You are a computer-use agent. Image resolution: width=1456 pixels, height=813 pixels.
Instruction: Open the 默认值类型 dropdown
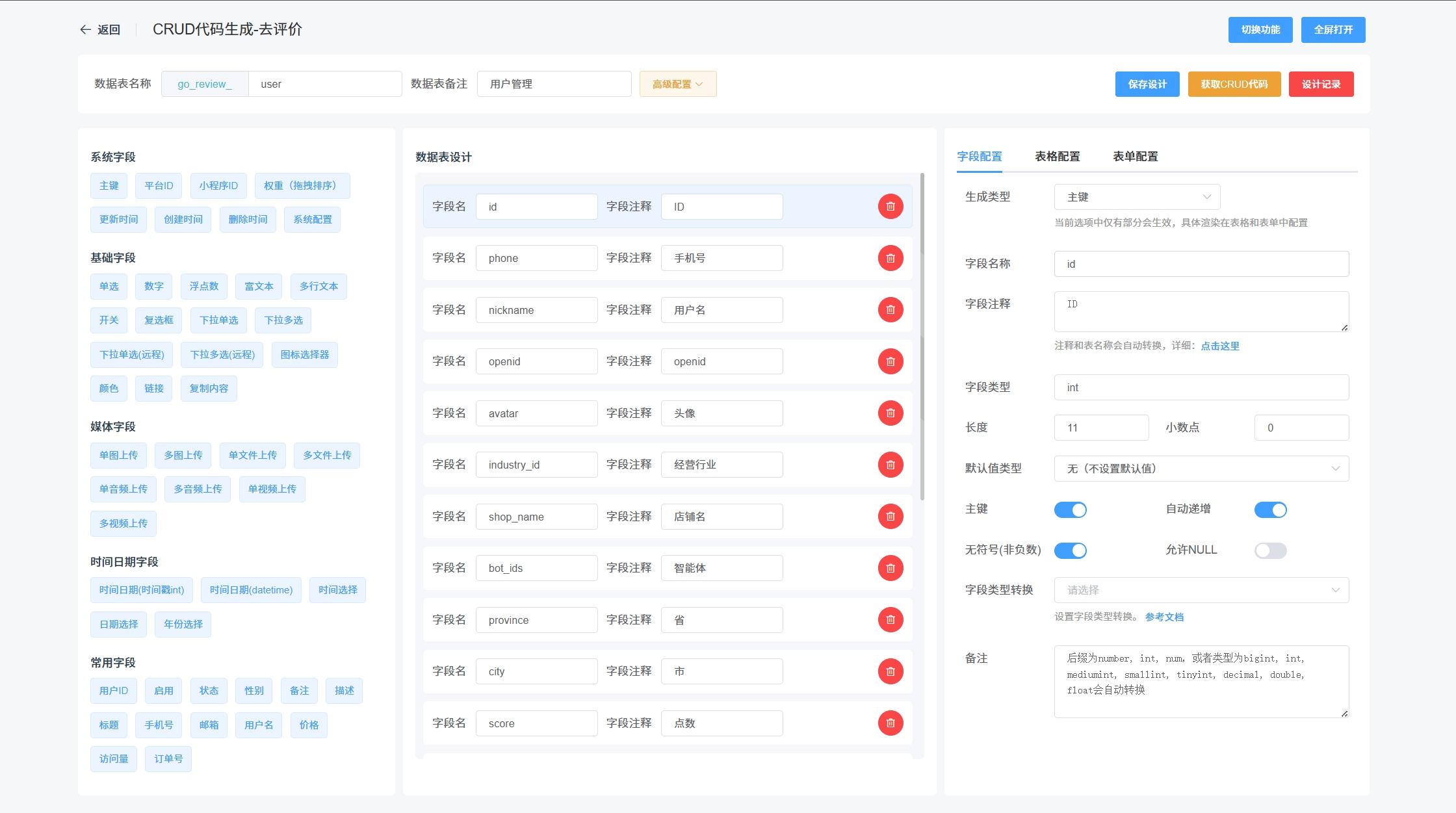pos(1201,468)
